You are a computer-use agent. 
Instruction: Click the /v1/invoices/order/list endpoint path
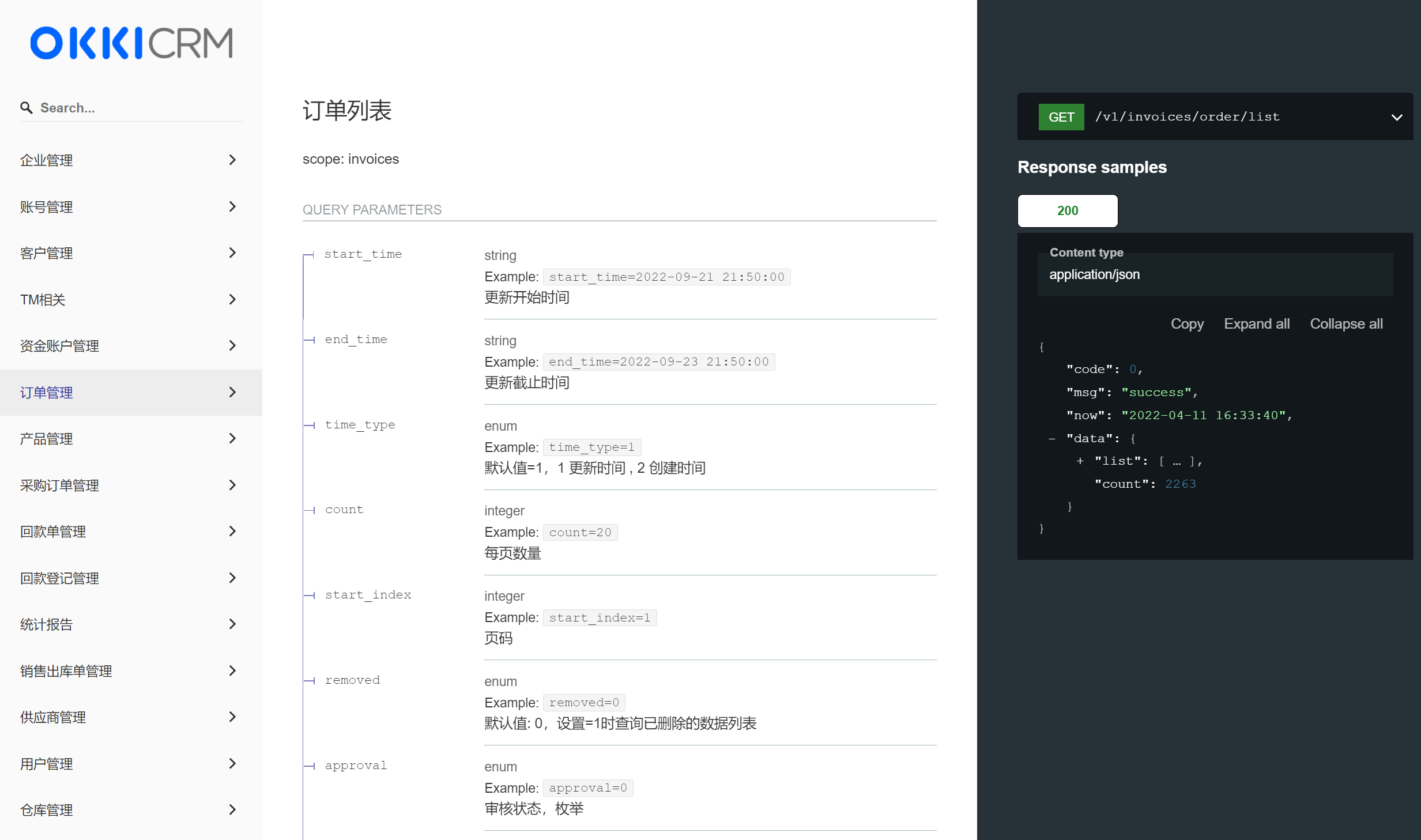pyautogui.click(x=1187, y=117)
